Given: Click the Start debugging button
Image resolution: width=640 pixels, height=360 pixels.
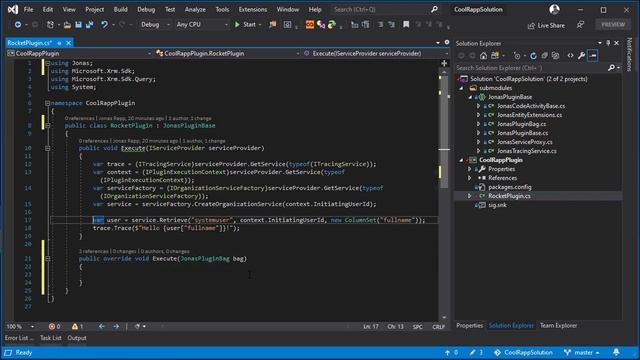Looking at the screenshot, I should [245, 25].
